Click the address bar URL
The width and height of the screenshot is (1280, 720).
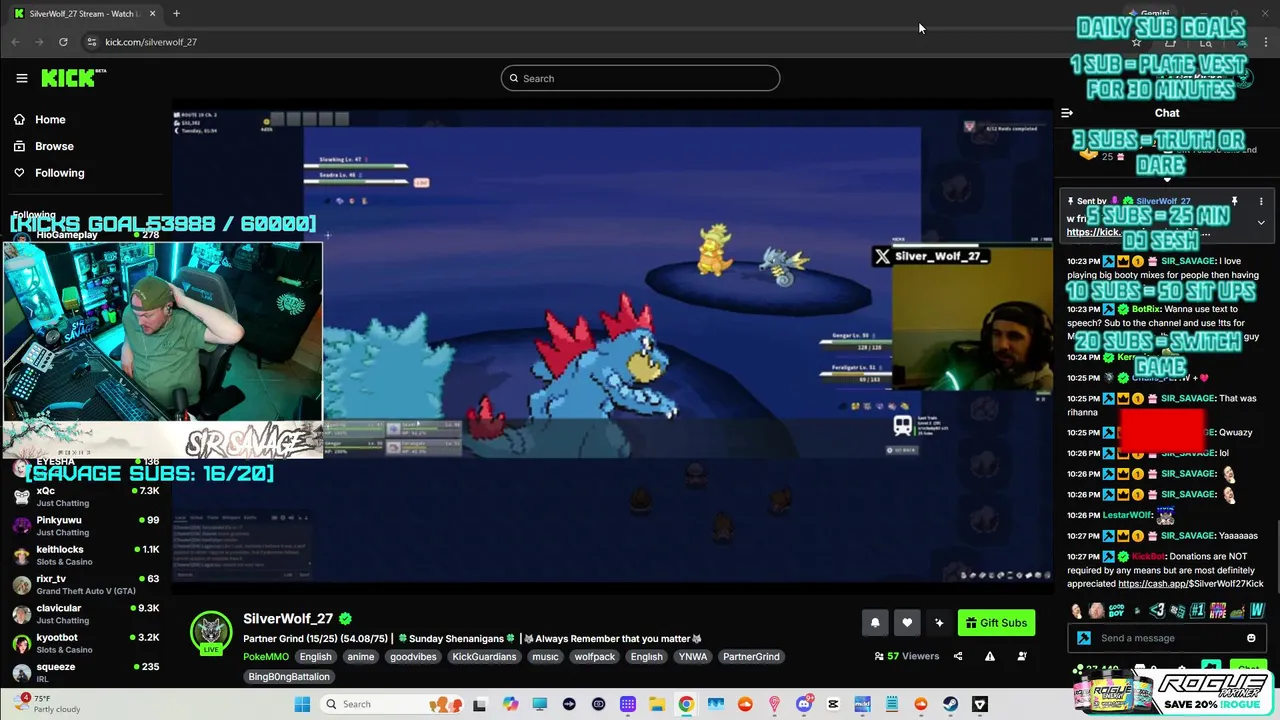point(151,42)
